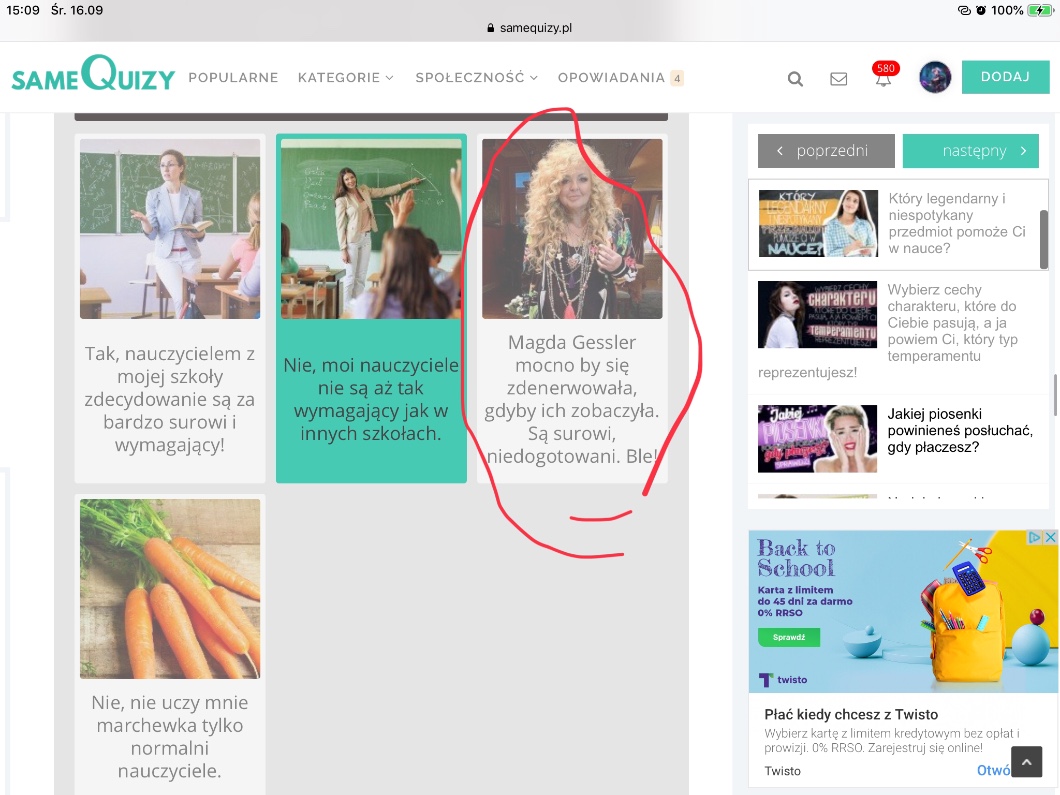
Task: Expand the Społeczność dropdown menu
Action: [476, 78]
